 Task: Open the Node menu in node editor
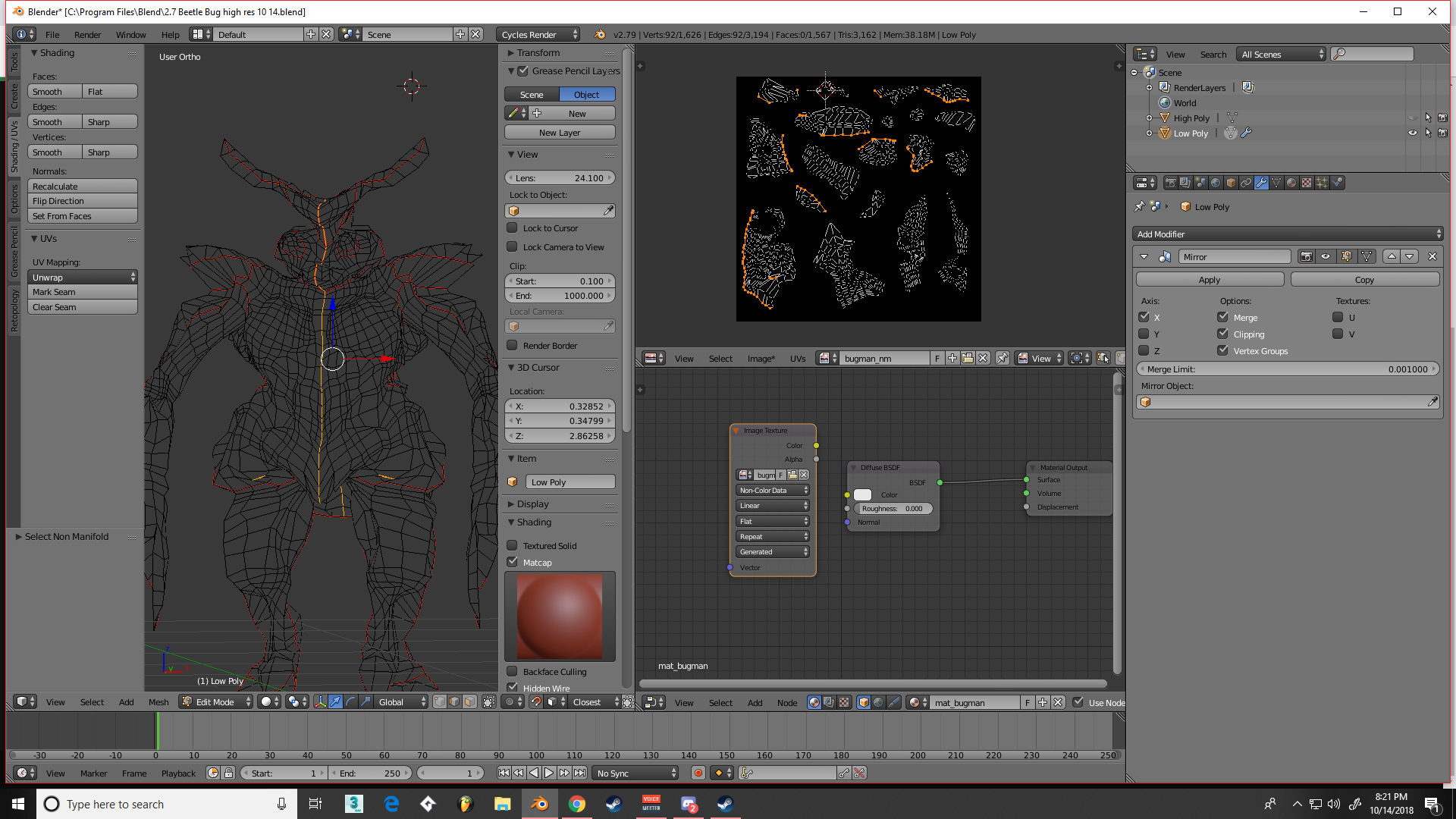coord(787,703)
